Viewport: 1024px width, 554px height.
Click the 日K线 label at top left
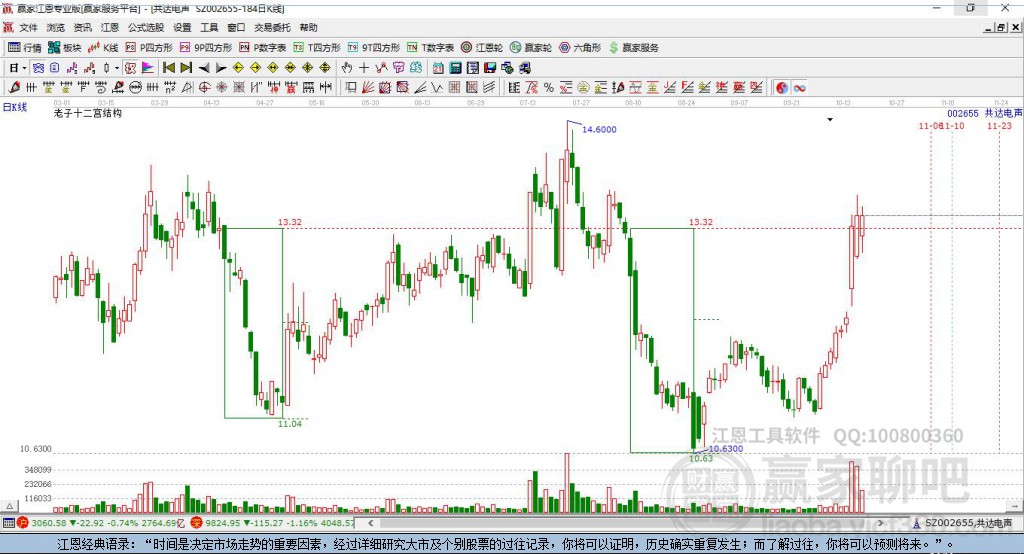[x=15, y=107]
